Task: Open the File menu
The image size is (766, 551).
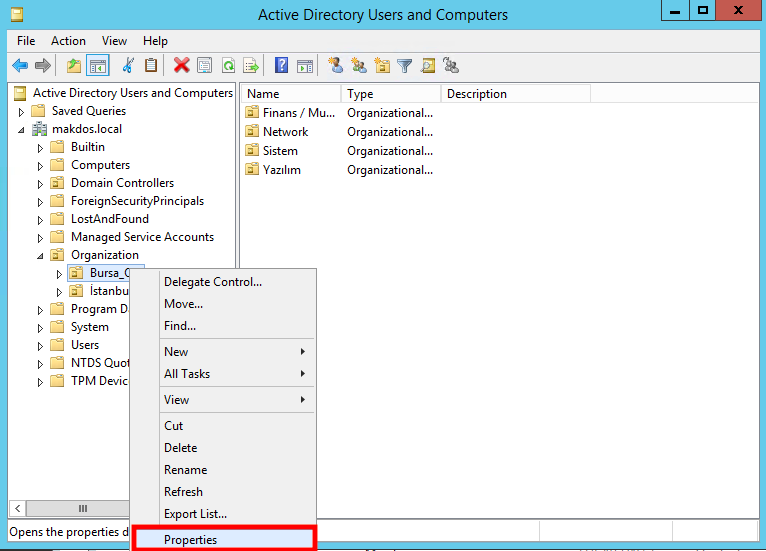Action: pyautogui.click(x=26, y=41)
